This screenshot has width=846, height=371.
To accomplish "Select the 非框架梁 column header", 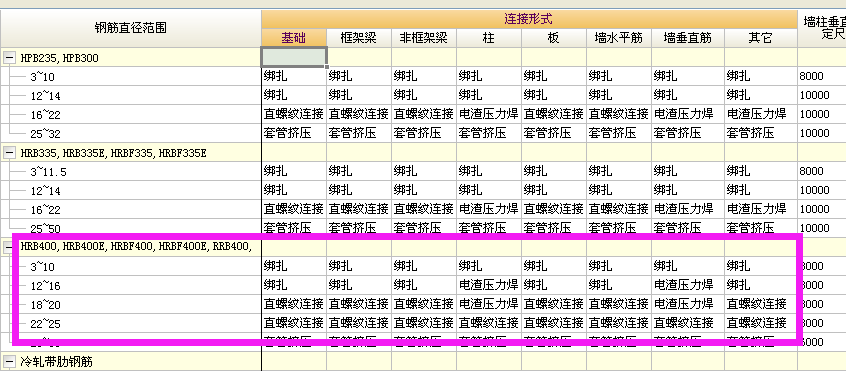I will tap(424, 38).
